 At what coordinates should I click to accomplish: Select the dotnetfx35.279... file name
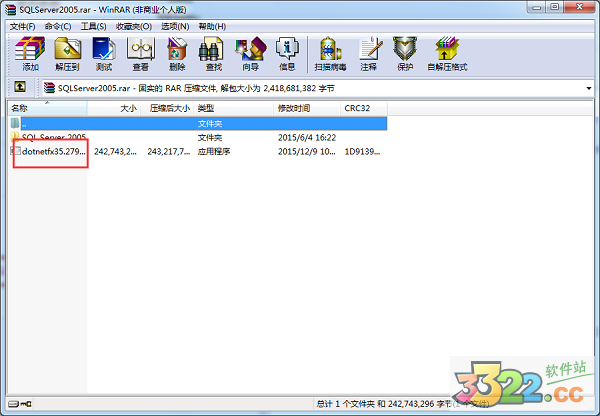point(54,152)
